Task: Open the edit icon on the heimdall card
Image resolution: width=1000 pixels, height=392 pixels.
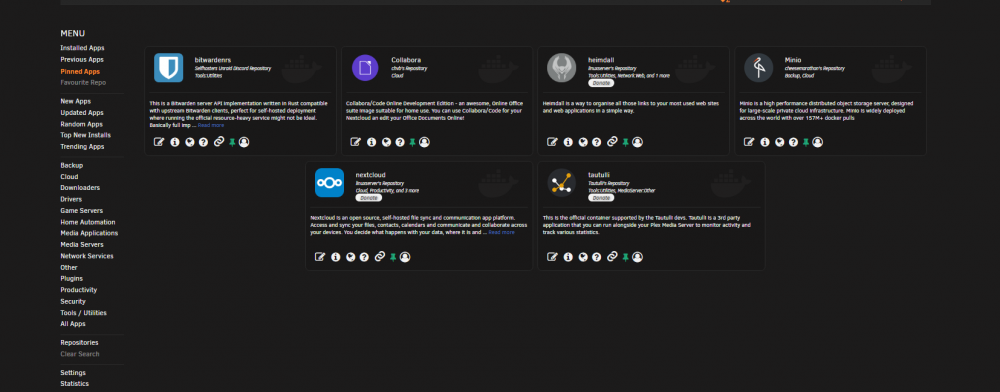Action: tap(552, 142)
